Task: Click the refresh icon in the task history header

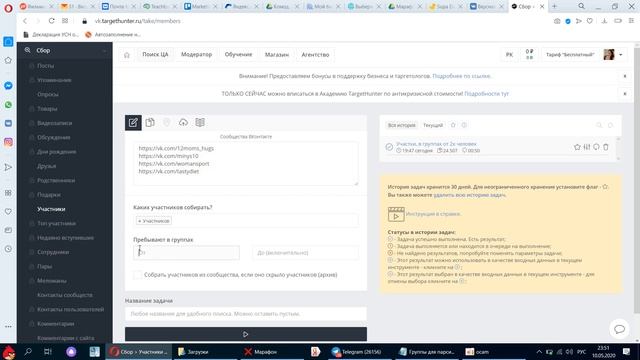Action: 610,125
